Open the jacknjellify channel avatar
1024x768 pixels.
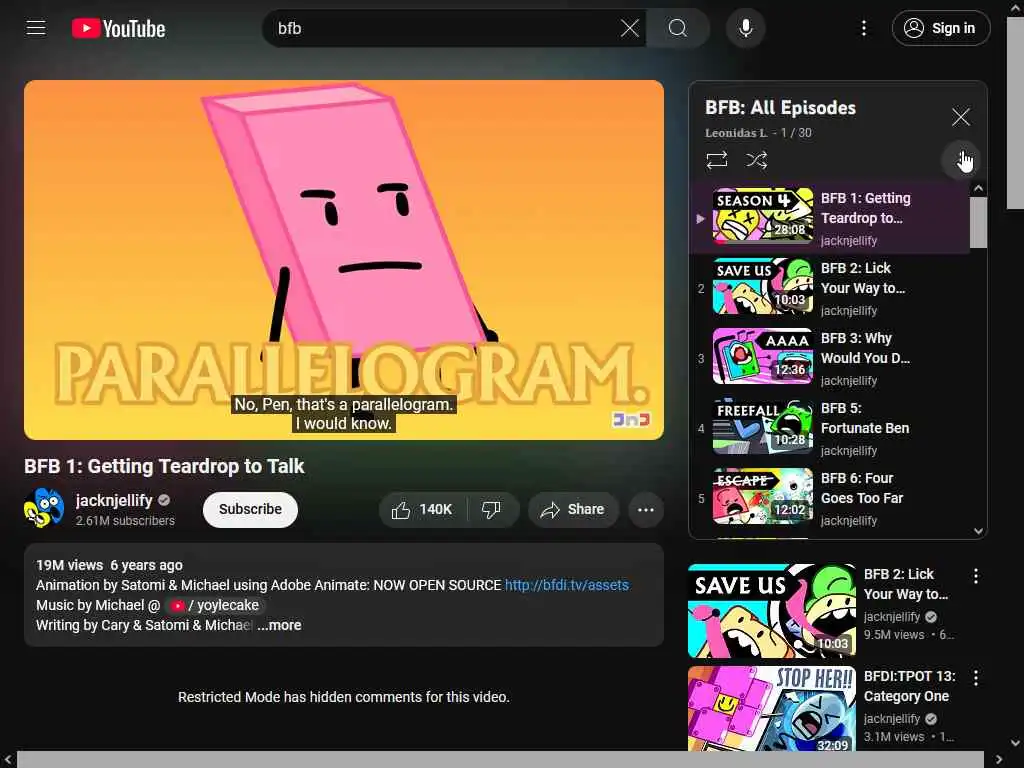pyautogui.click(x=44, y=507)
